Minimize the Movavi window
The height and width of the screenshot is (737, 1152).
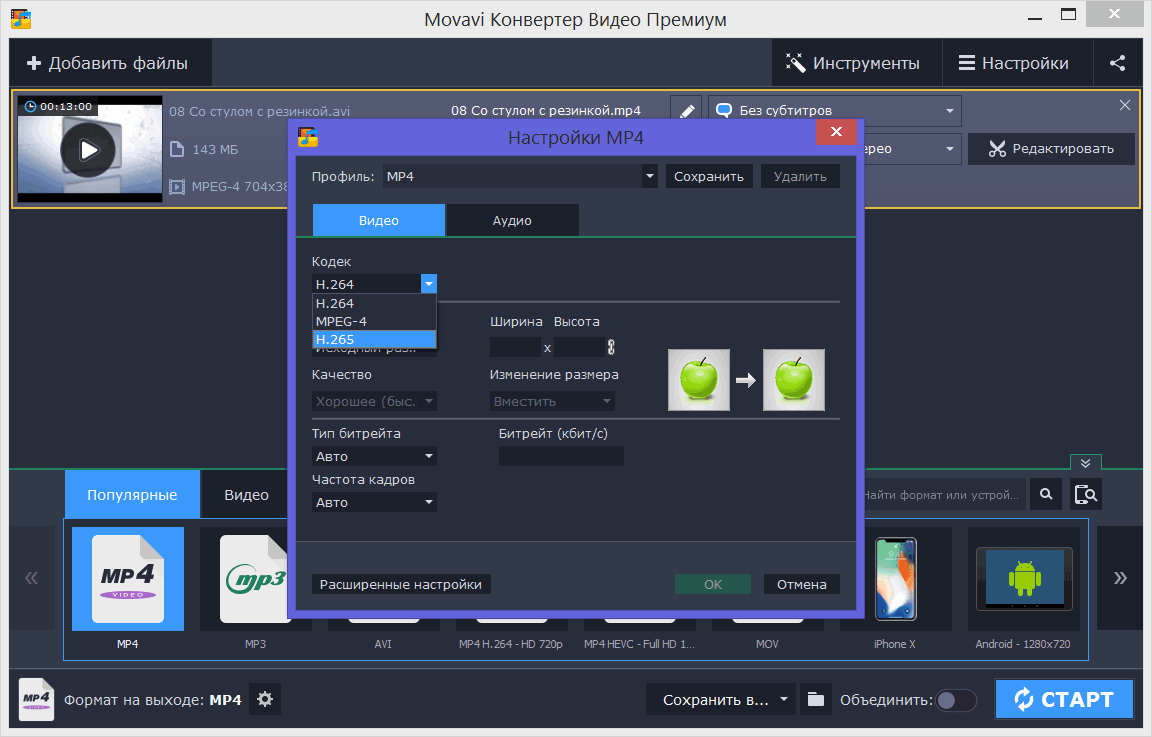[1035, 18]
